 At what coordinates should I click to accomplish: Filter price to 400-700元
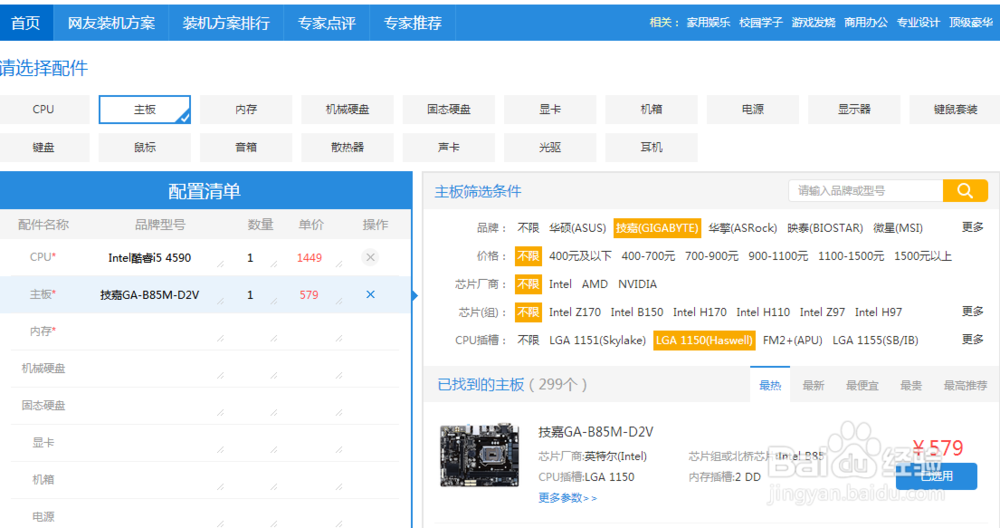[x=648, y=256]
